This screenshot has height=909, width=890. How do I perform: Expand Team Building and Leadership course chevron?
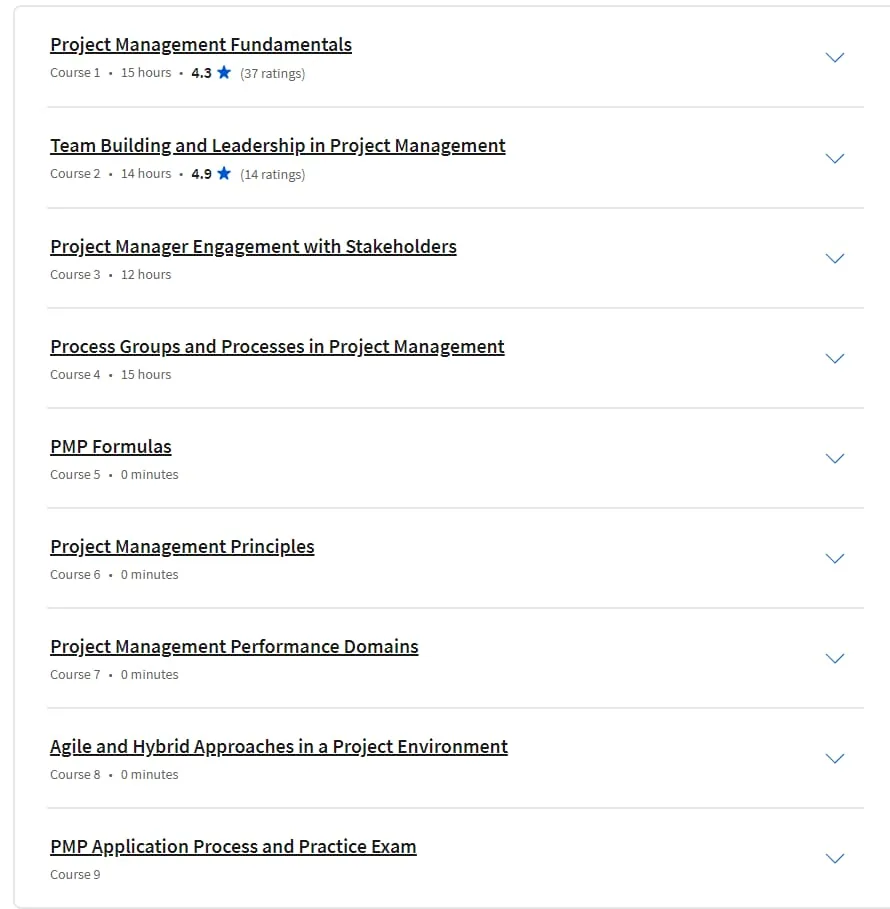point(834,158)
